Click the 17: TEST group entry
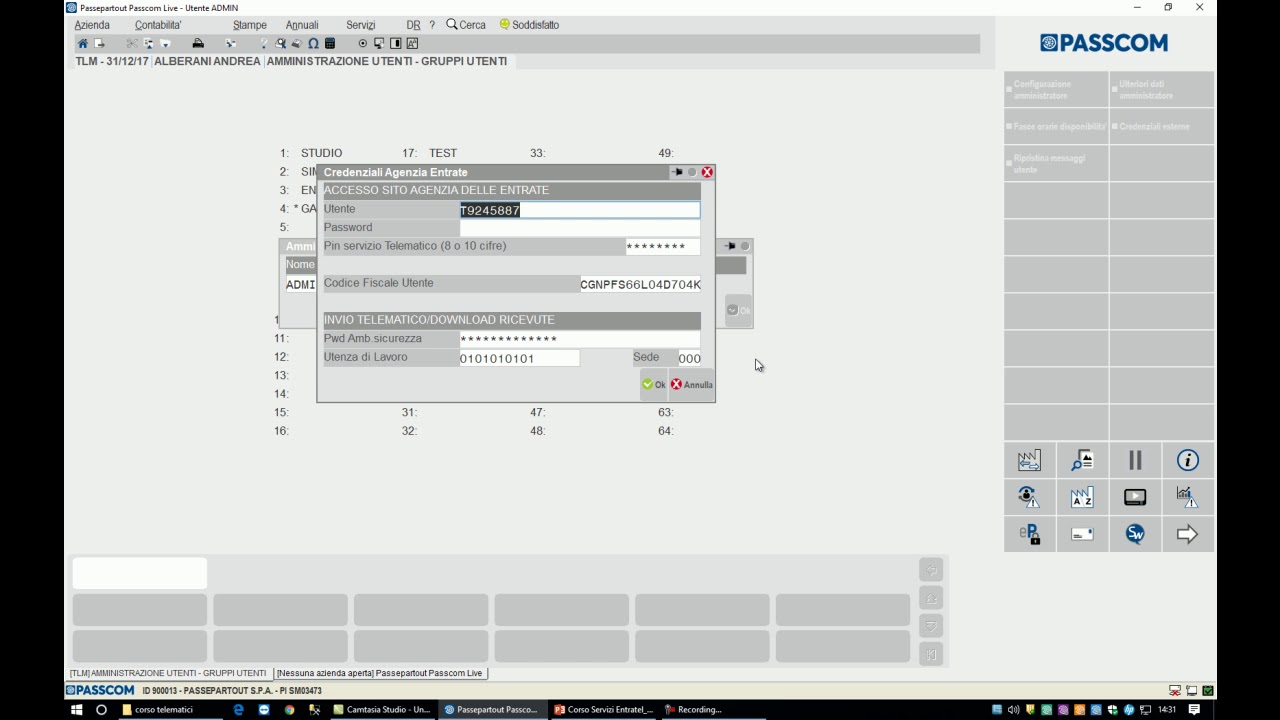Viewport: 1280px width, 720px height. coord(429,153)
